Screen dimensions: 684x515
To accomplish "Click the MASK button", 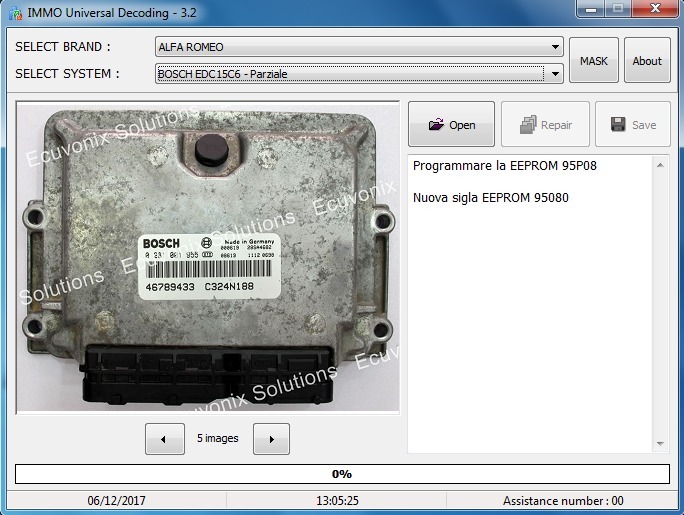I will point(594,60).
